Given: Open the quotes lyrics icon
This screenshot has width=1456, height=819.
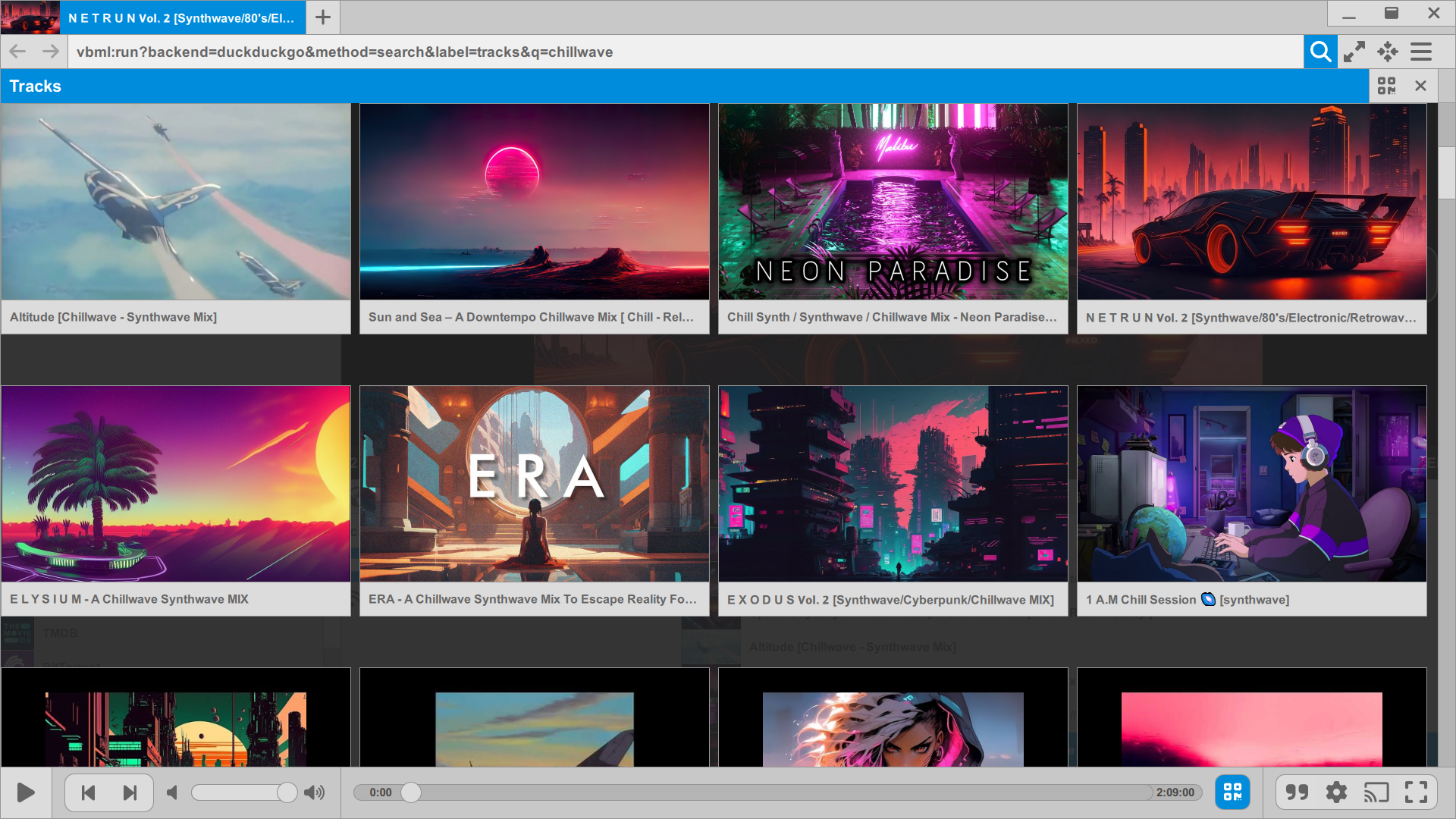Looking at the screenshot, I should tap(1297, 792).
